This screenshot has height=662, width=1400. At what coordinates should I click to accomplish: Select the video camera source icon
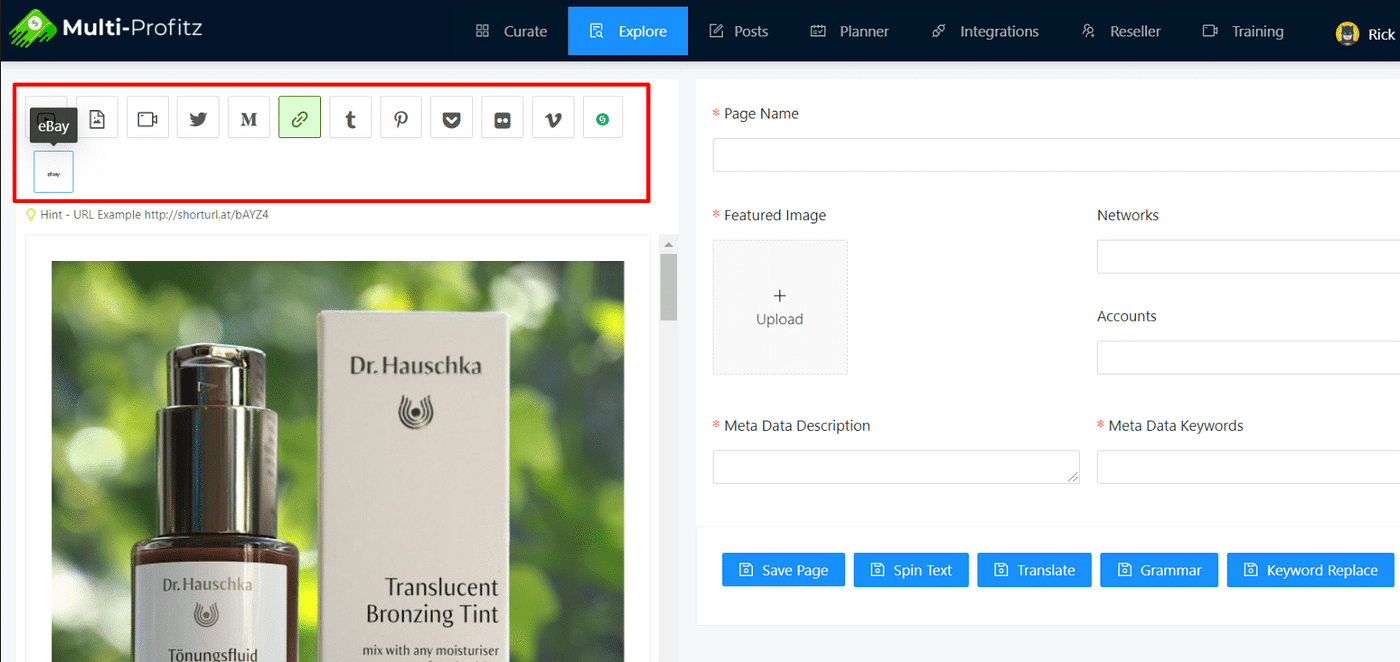[x=148, y=118]
